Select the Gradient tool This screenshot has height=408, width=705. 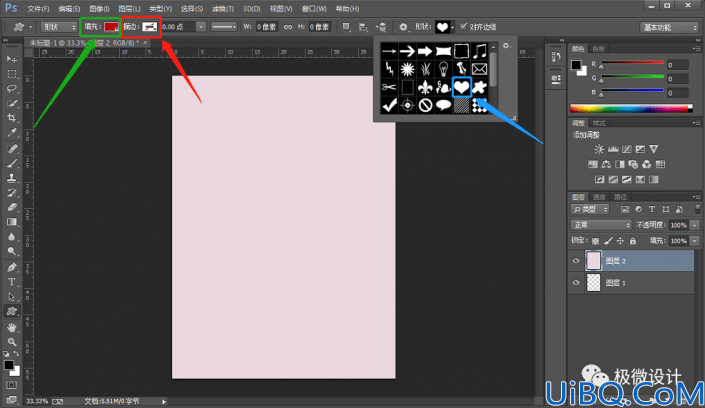point(12,222)
